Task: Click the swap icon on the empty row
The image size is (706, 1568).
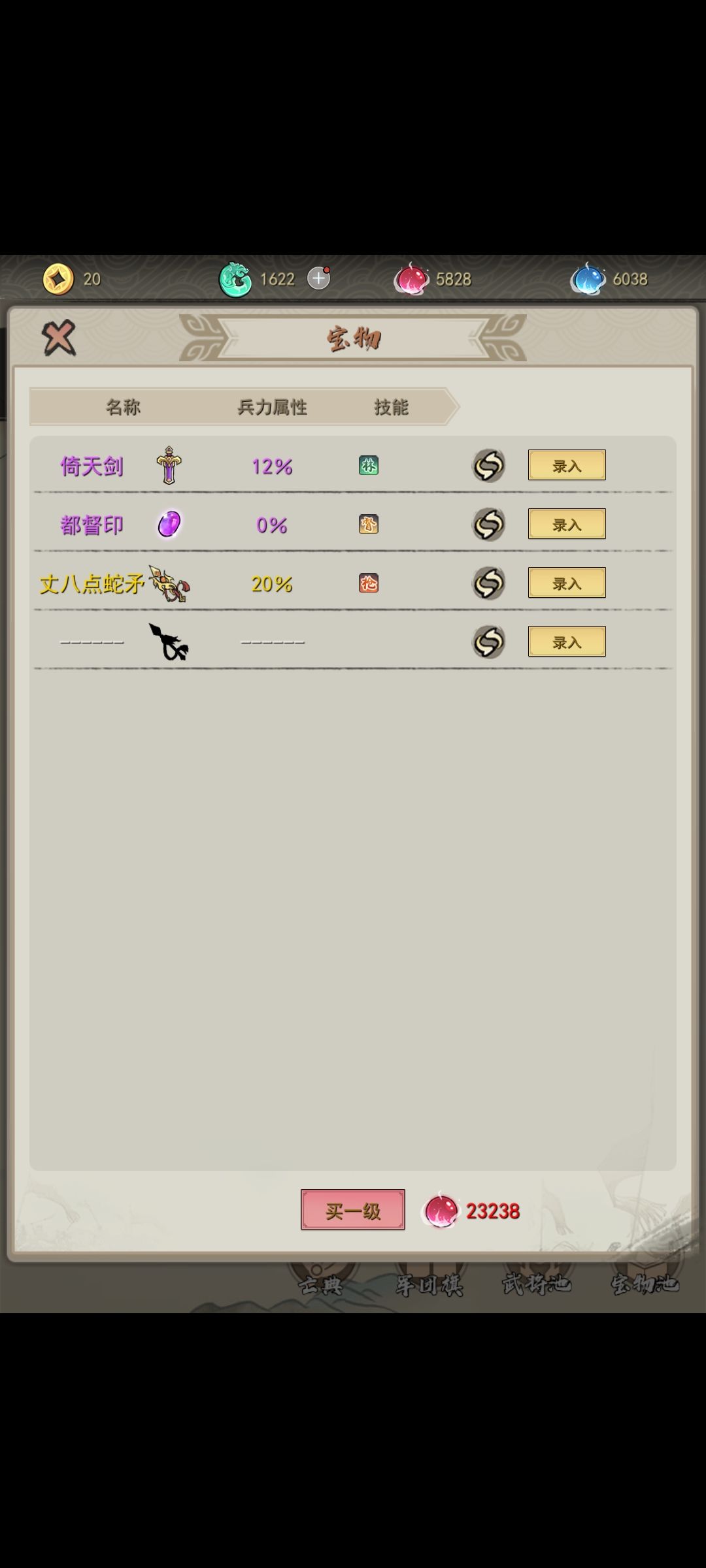Action: tap(488, 642)
